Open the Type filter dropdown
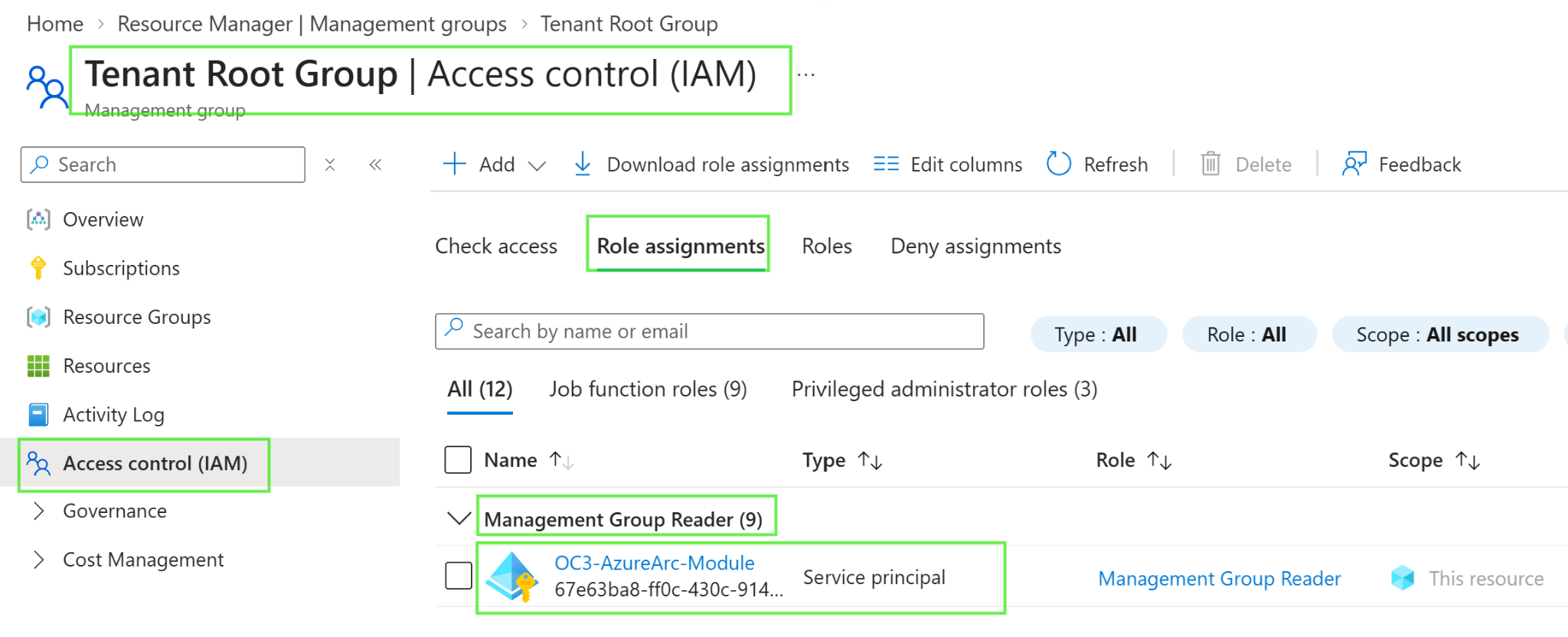The image size is (1568, 637). click(1099, 335)
